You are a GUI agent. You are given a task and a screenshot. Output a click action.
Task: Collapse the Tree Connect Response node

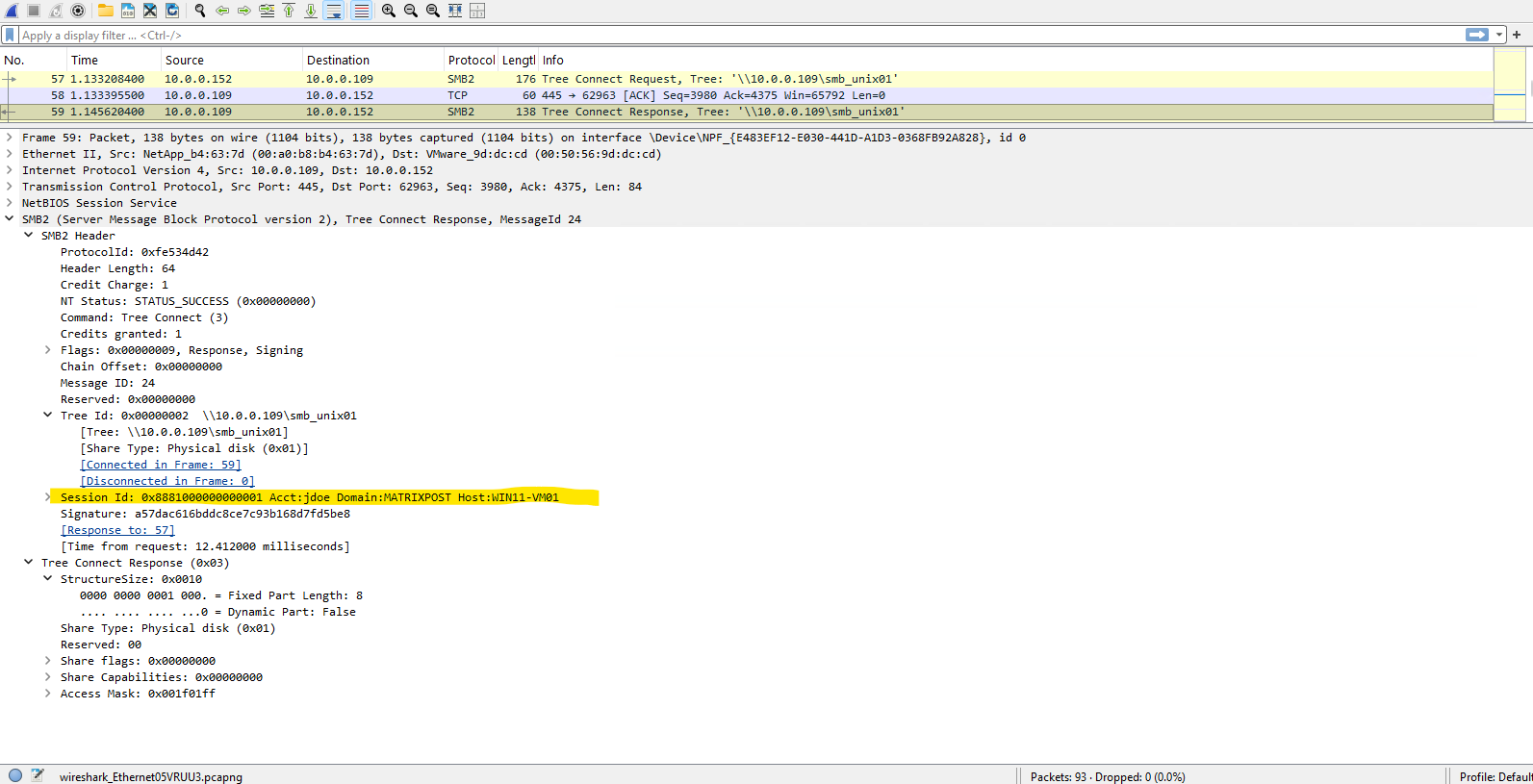coord(29,563)
